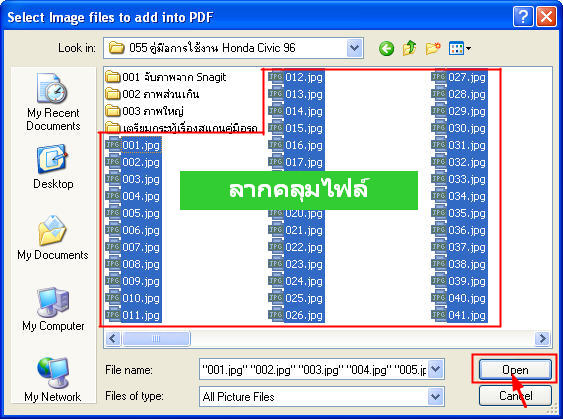Select file 034.jpg
The width and height of the screenshot is (563, 419).
point(459,196)
